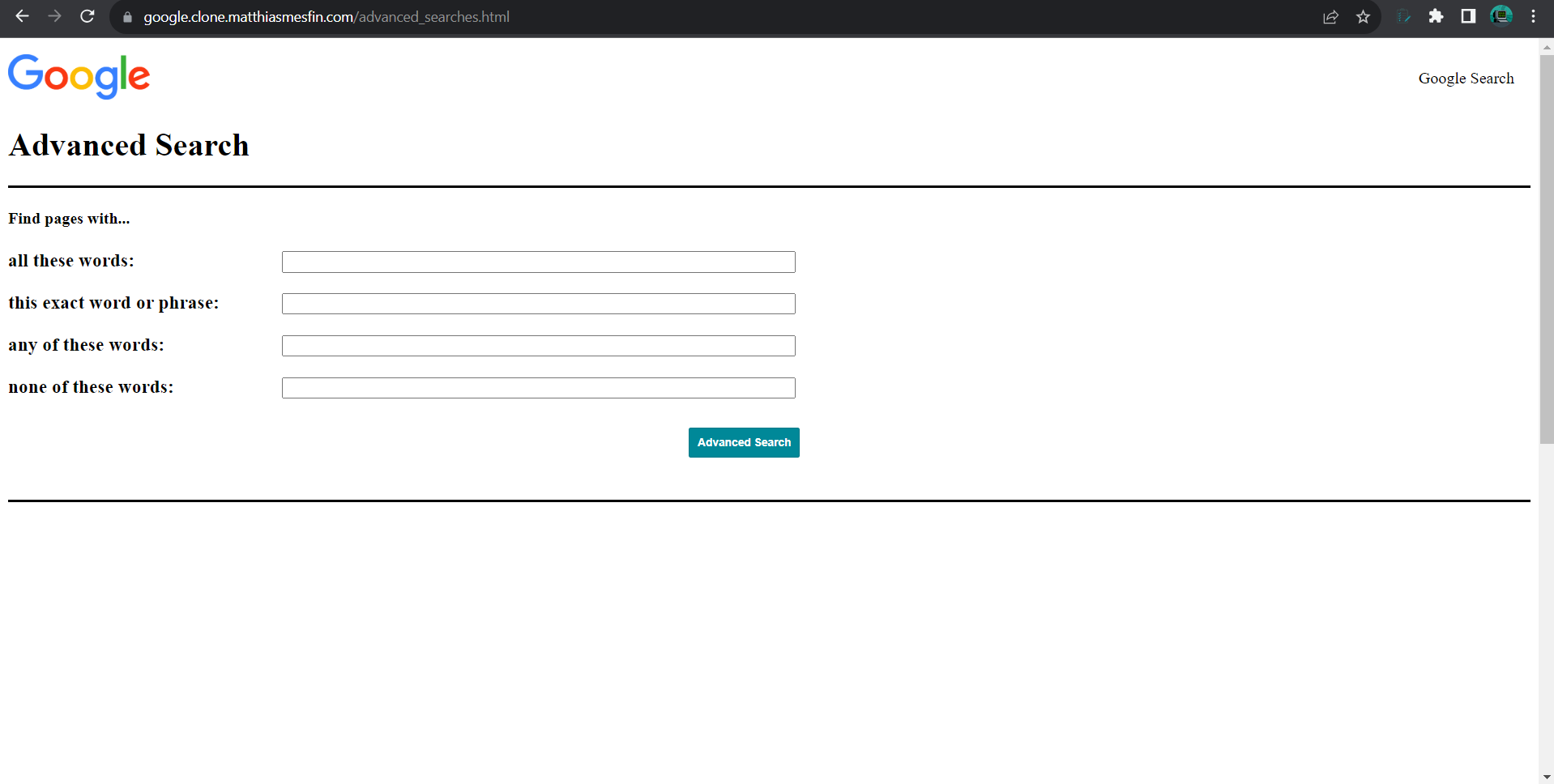Click the 'Advanced Search' page heading
This screenshot has width=1554, height=784.
click(129, 146)
